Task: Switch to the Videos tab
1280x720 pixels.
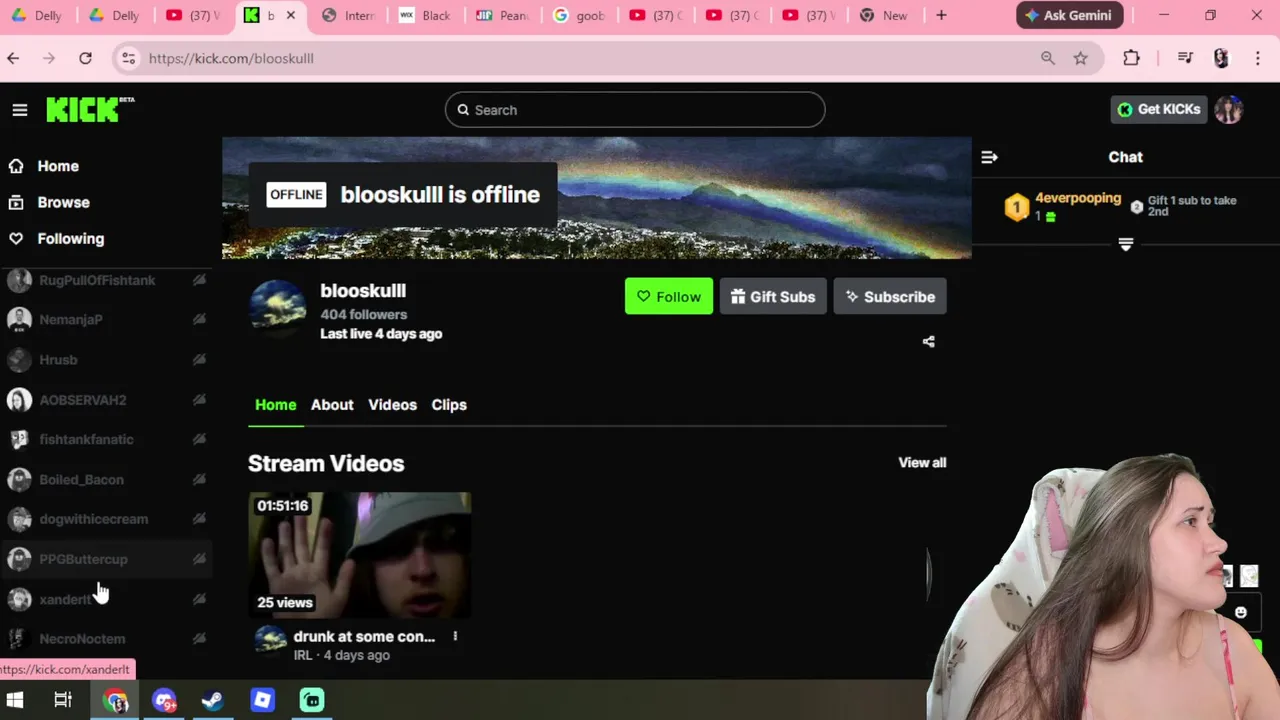Action: click(x=392, y=405)
